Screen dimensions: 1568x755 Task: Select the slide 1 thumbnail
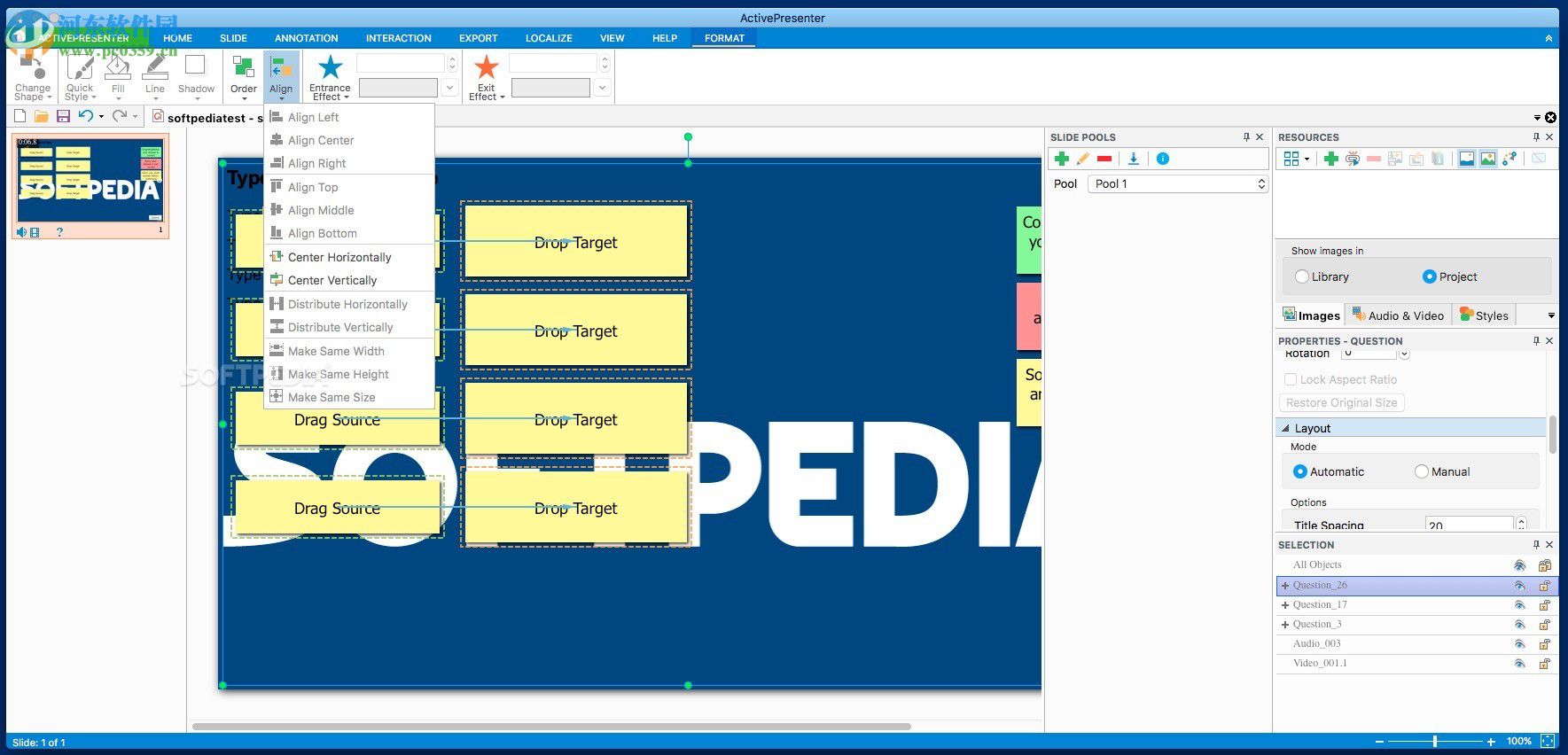point(90,181)
